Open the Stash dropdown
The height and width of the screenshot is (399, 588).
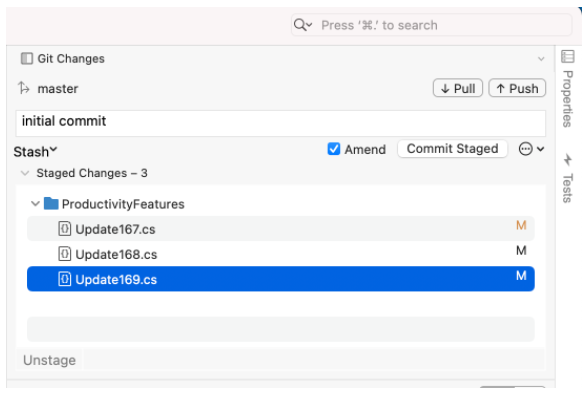(35, 152)
